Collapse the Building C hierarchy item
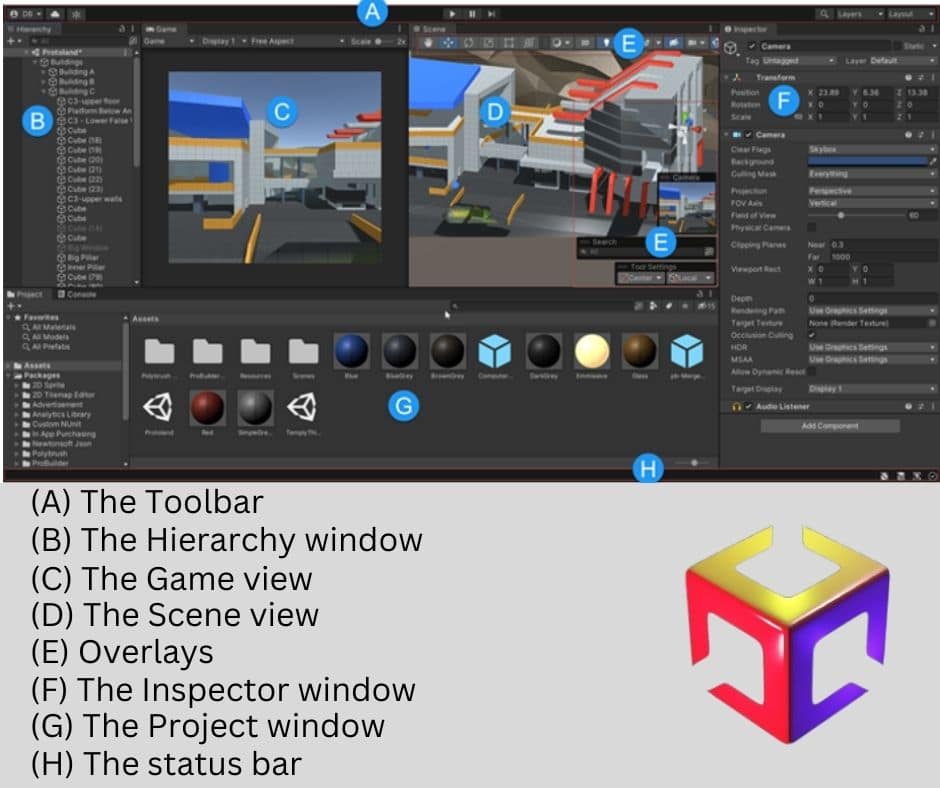This screenshot has height=788, width=940. coord(42,91)
